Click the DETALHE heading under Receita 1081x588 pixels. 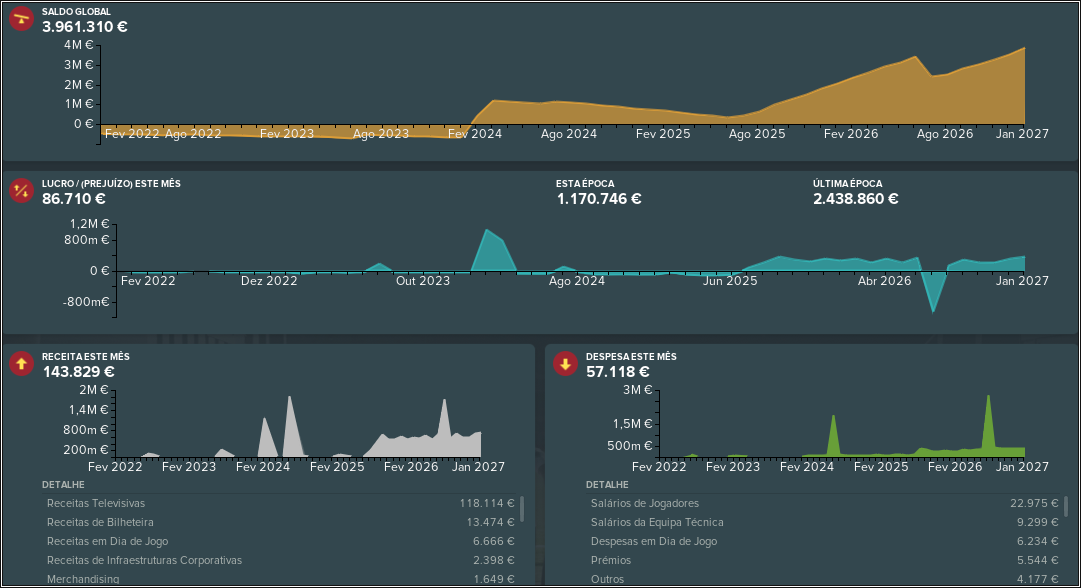point(63,485)
